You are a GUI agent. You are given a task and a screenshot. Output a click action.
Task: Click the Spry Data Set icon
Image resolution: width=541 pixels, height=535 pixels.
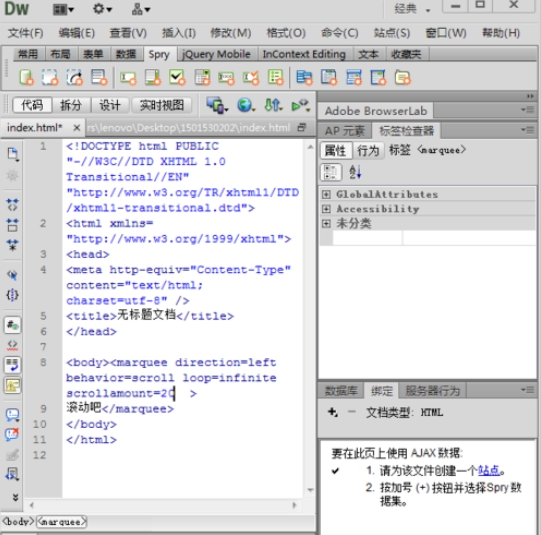pyautogui.click(x=26, y=77)
